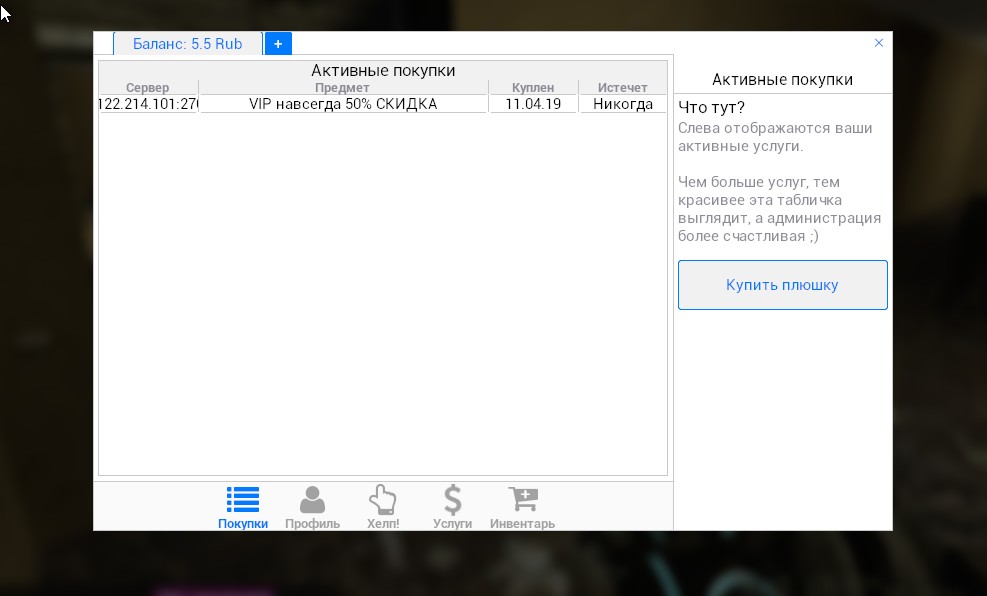This screenshot has width=987, height=596.
Task: Click the right panel Активные покупки header
Action: point(782,80)
